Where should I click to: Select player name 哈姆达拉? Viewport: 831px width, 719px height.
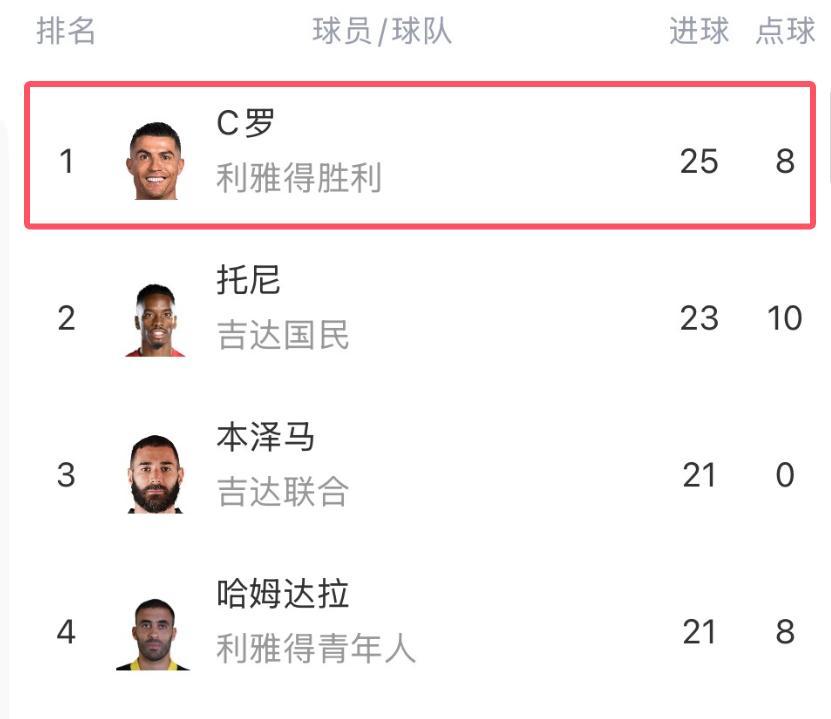[282, 593]
